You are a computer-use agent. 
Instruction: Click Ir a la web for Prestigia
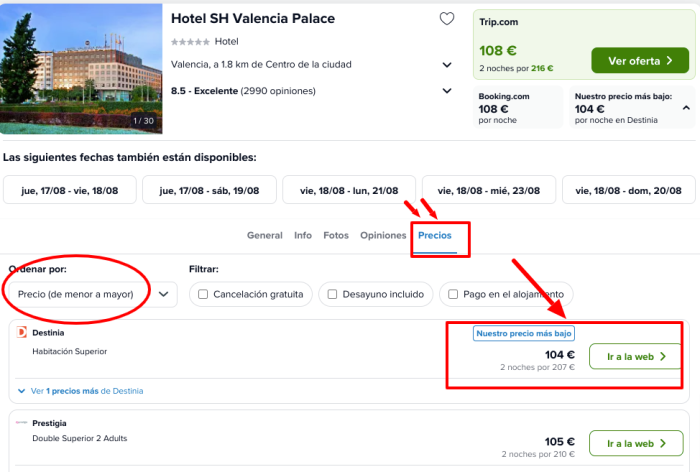(636, 443)
